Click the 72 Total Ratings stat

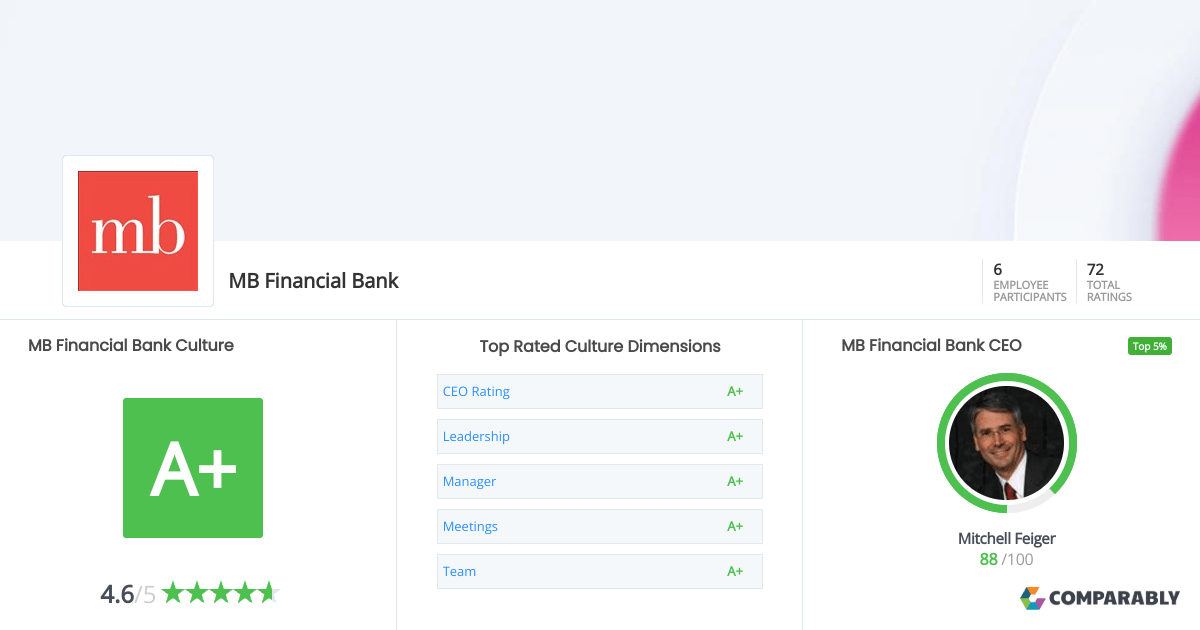pyautogui.click(x=1109, y=282)
